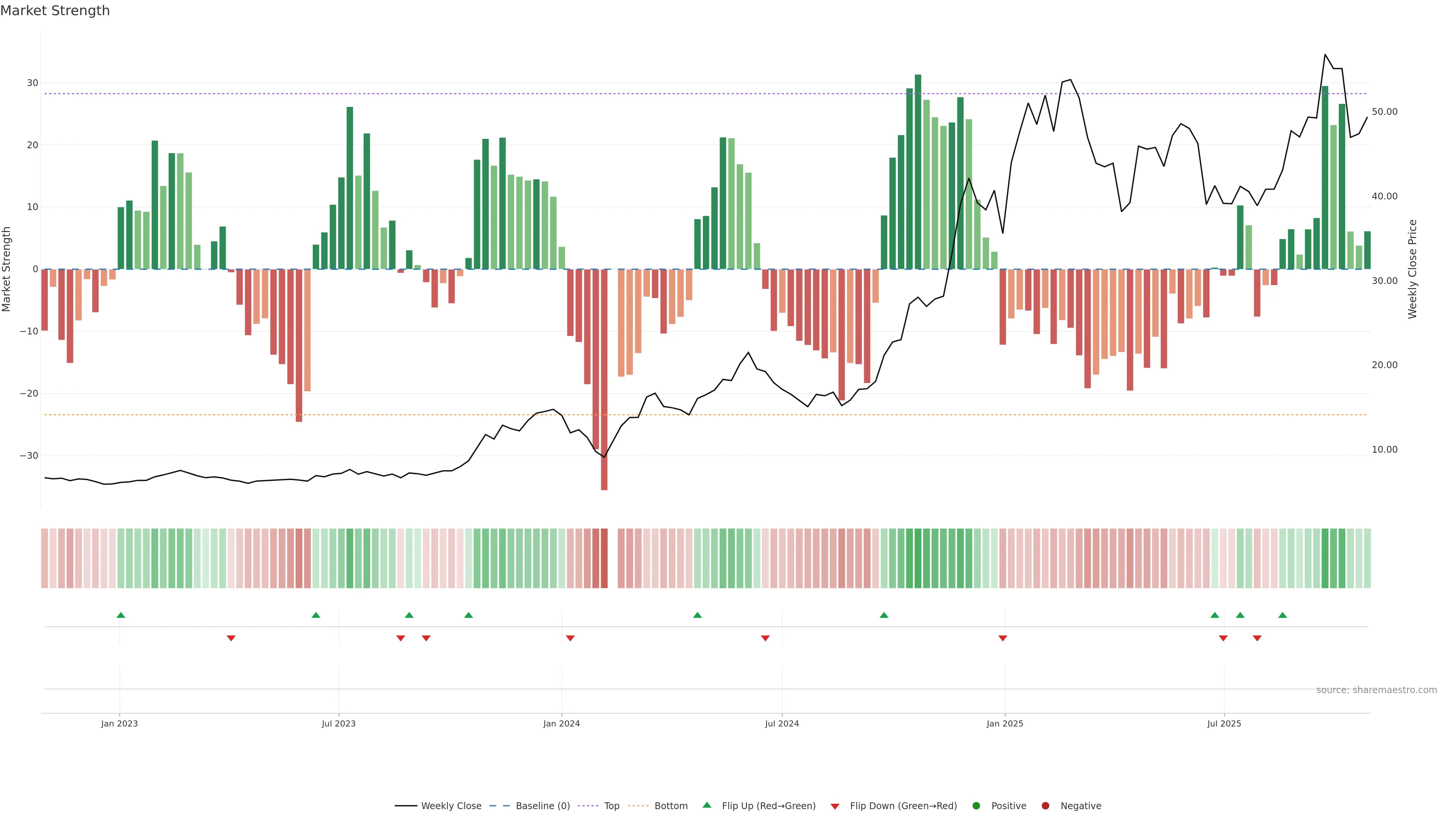The width and height of the screenshot is (1456, 819).
Task: Click the red flip-down marker just after Jan 2024
Action: [570, 638]
